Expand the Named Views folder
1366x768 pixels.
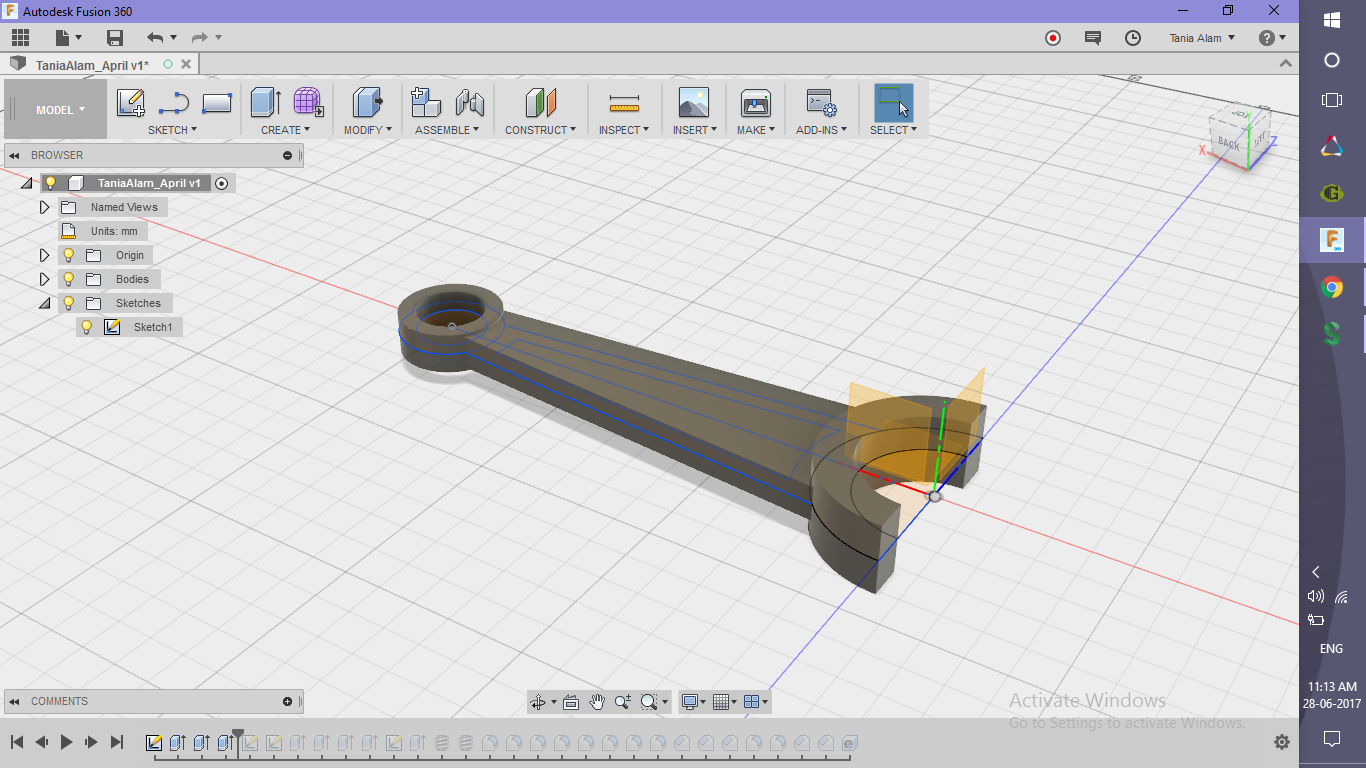coord(44,207)
